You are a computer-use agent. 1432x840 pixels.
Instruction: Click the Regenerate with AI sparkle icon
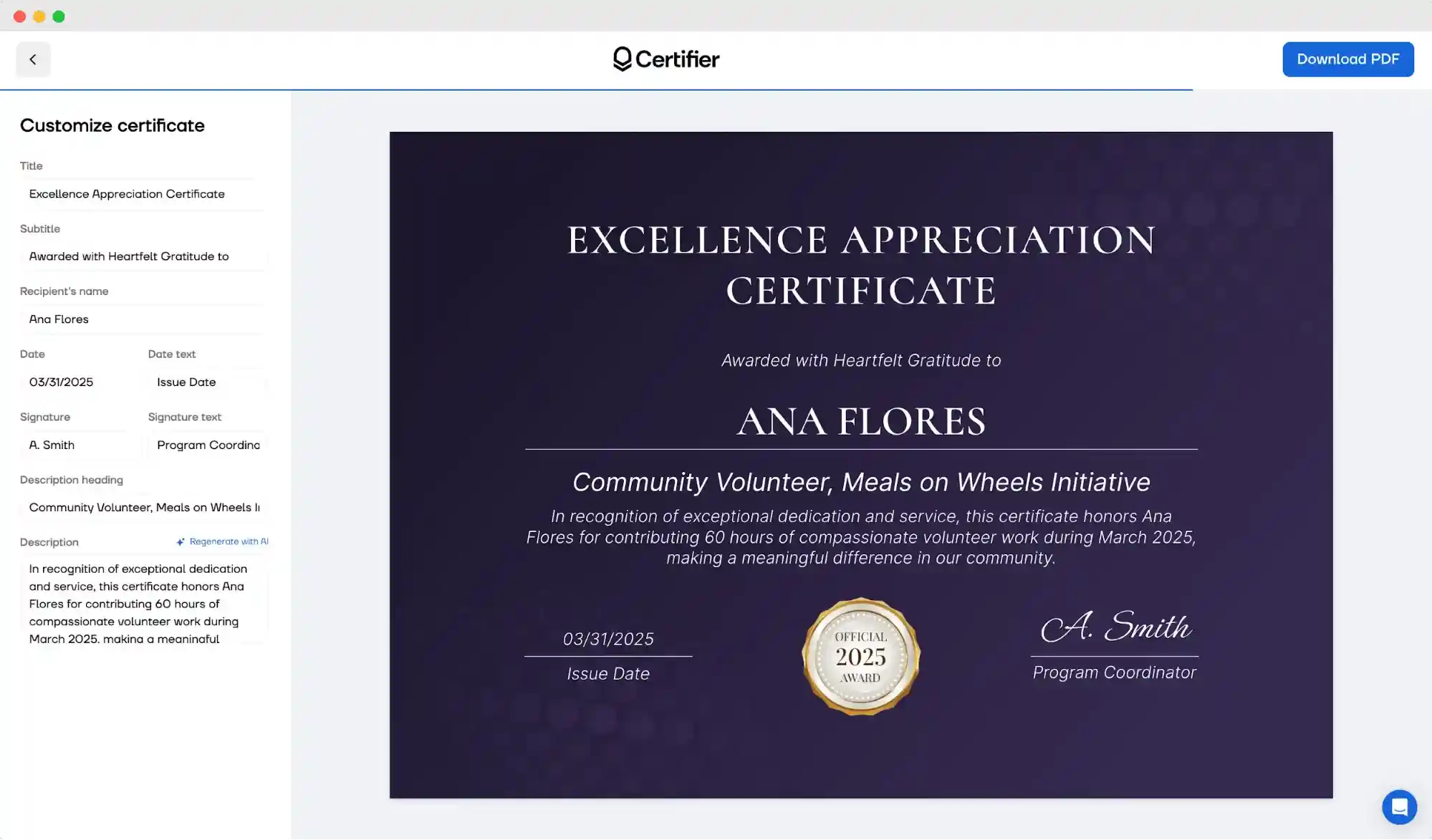[181, 542]
